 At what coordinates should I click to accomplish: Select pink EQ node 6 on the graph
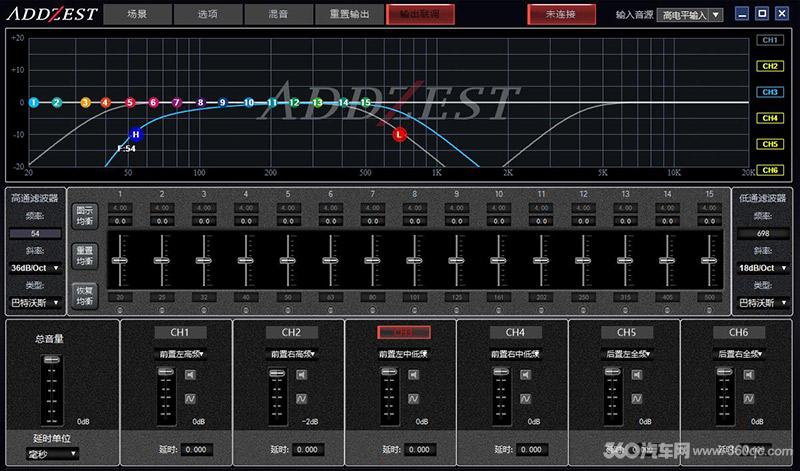pos(153,103)
